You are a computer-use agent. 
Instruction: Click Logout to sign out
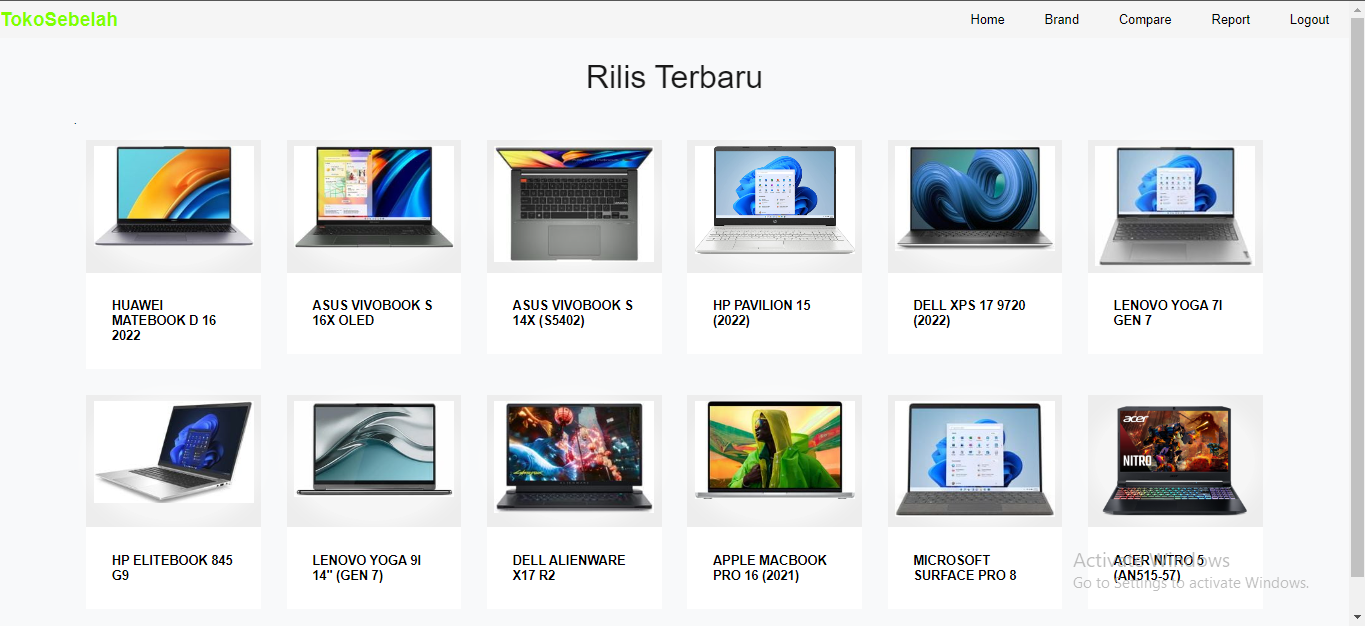pyautogui.click(x=1309, y=19)
